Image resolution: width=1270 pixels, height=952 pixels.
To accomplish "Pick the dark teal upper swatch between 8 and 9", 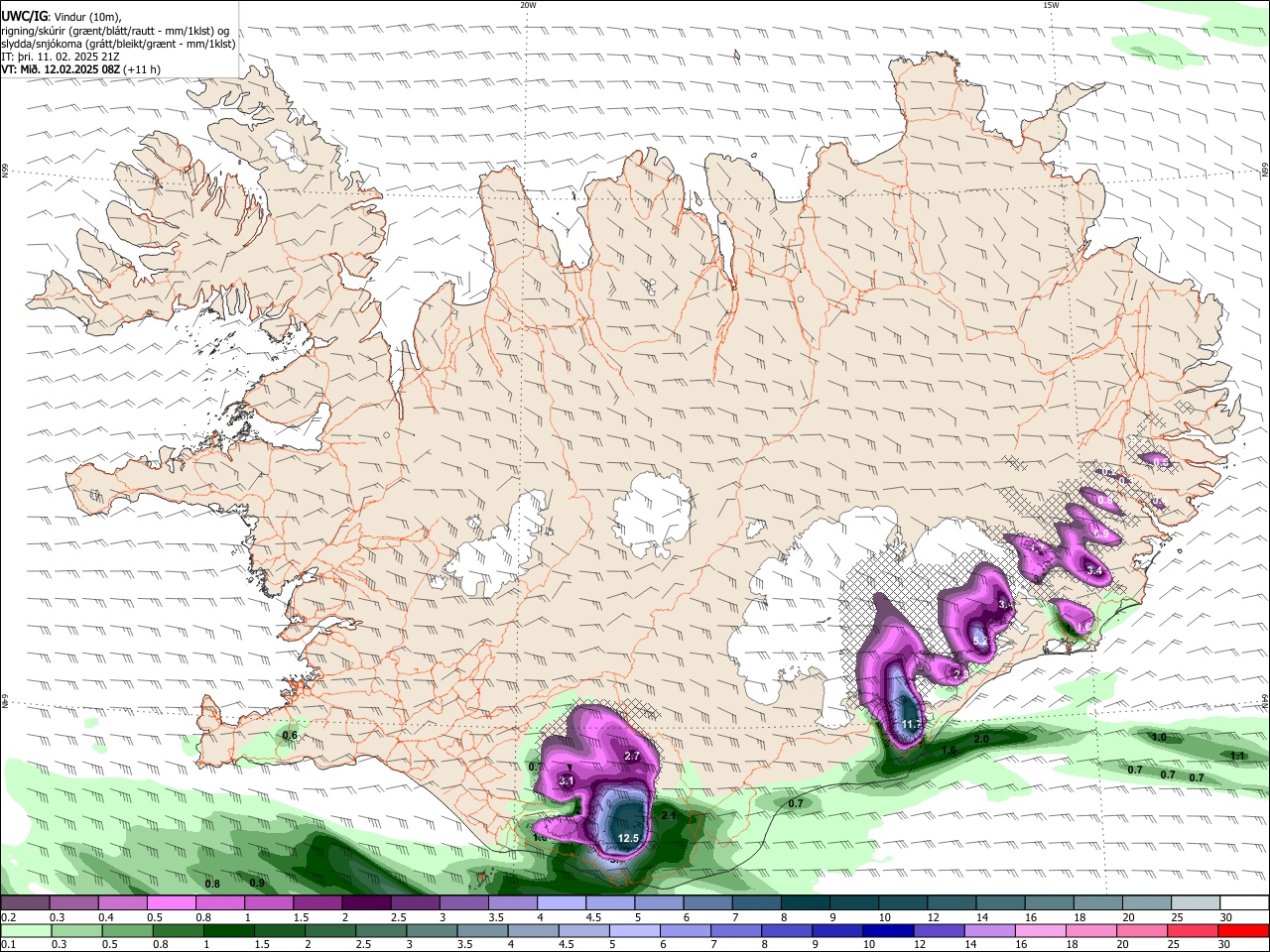I will pos(804,903).
